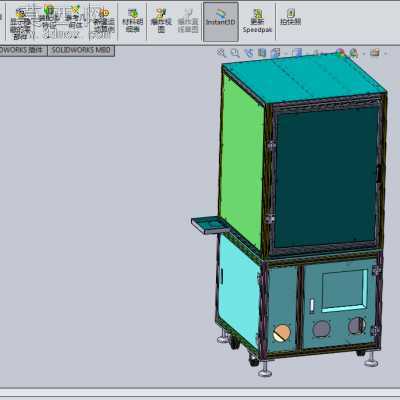Click Update Speedpak icon
400x400 pixels.
pos(257,21)
